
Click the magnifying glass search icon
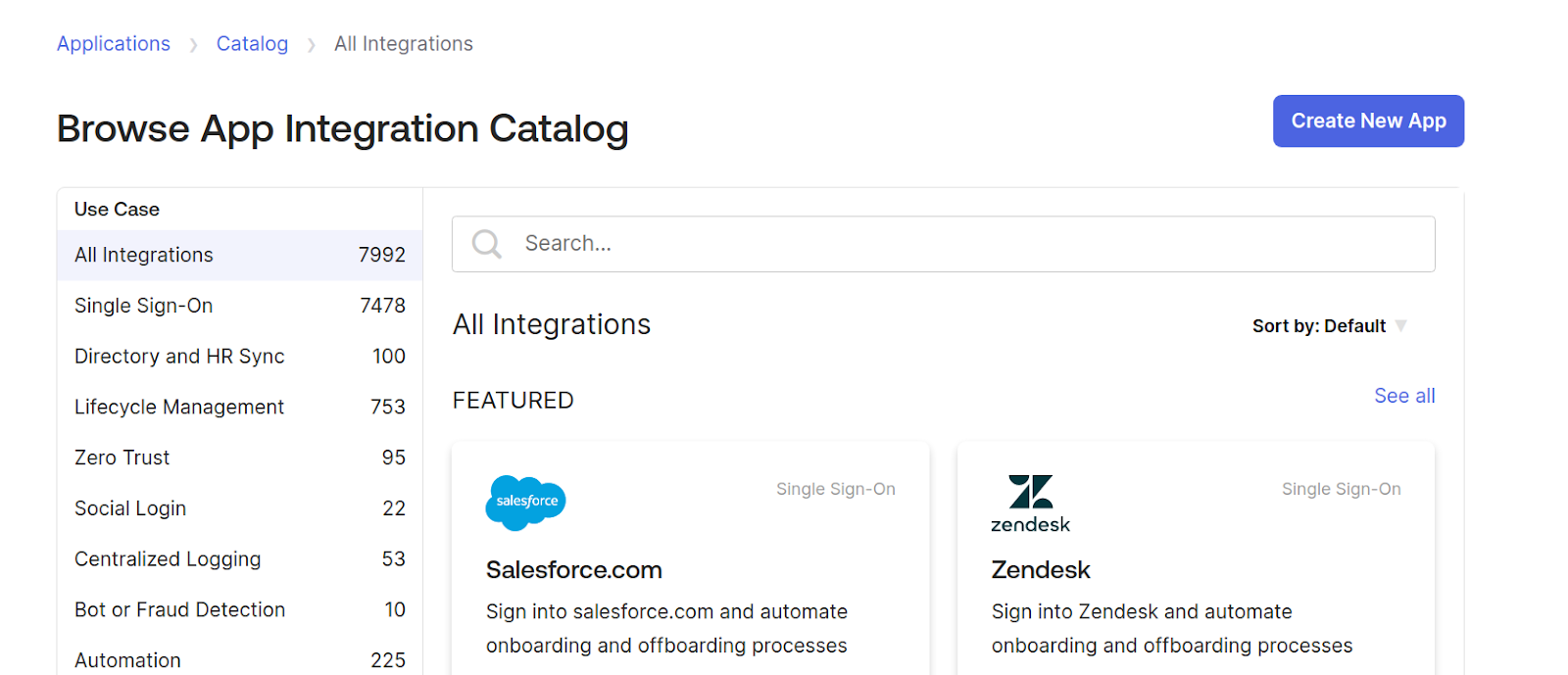[x=487, y=244]
